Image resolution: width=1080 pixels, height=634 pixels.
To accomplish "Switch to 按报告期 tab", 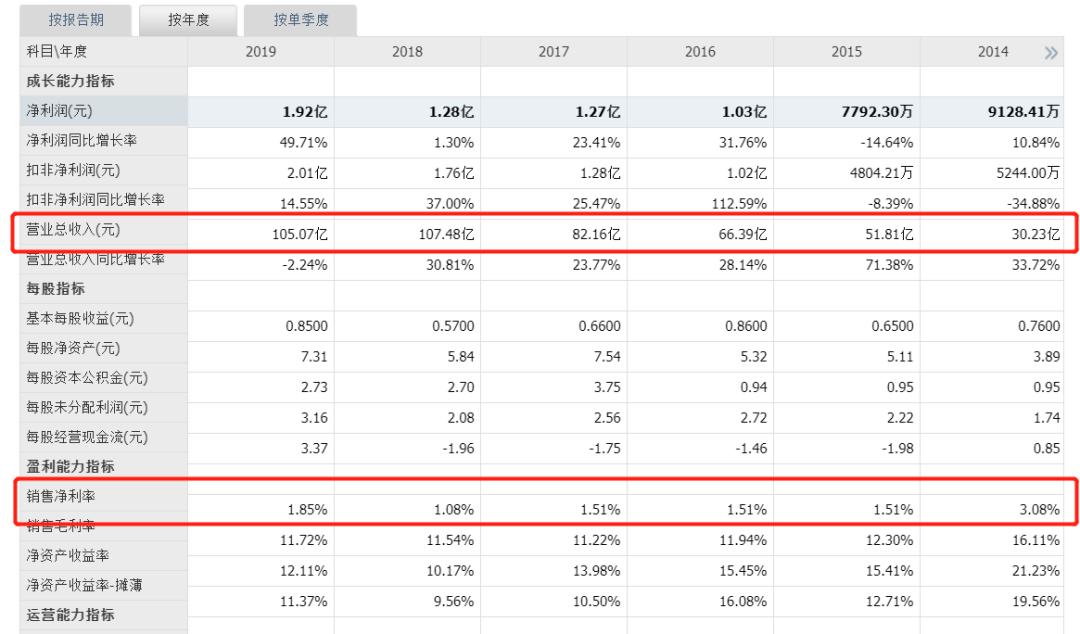I will [x=76, y=20].
